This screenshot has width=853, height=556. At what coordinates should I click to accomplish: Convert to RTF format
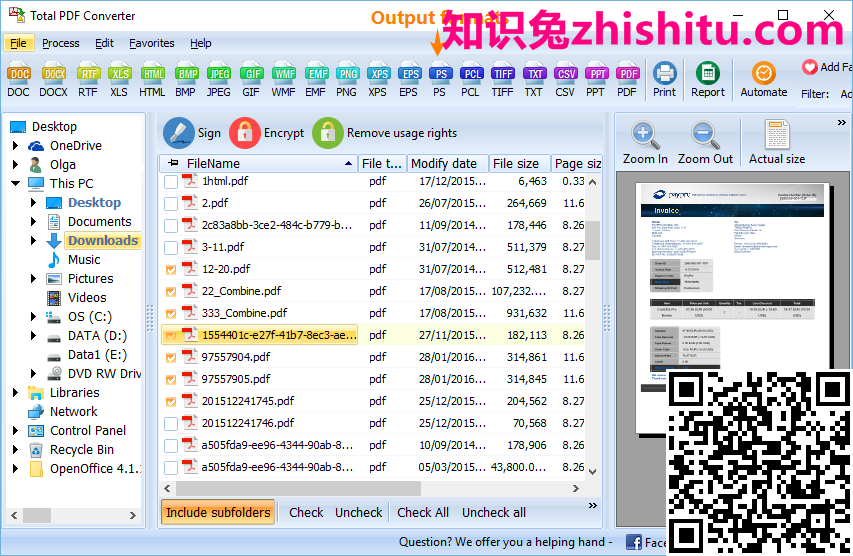88,80
